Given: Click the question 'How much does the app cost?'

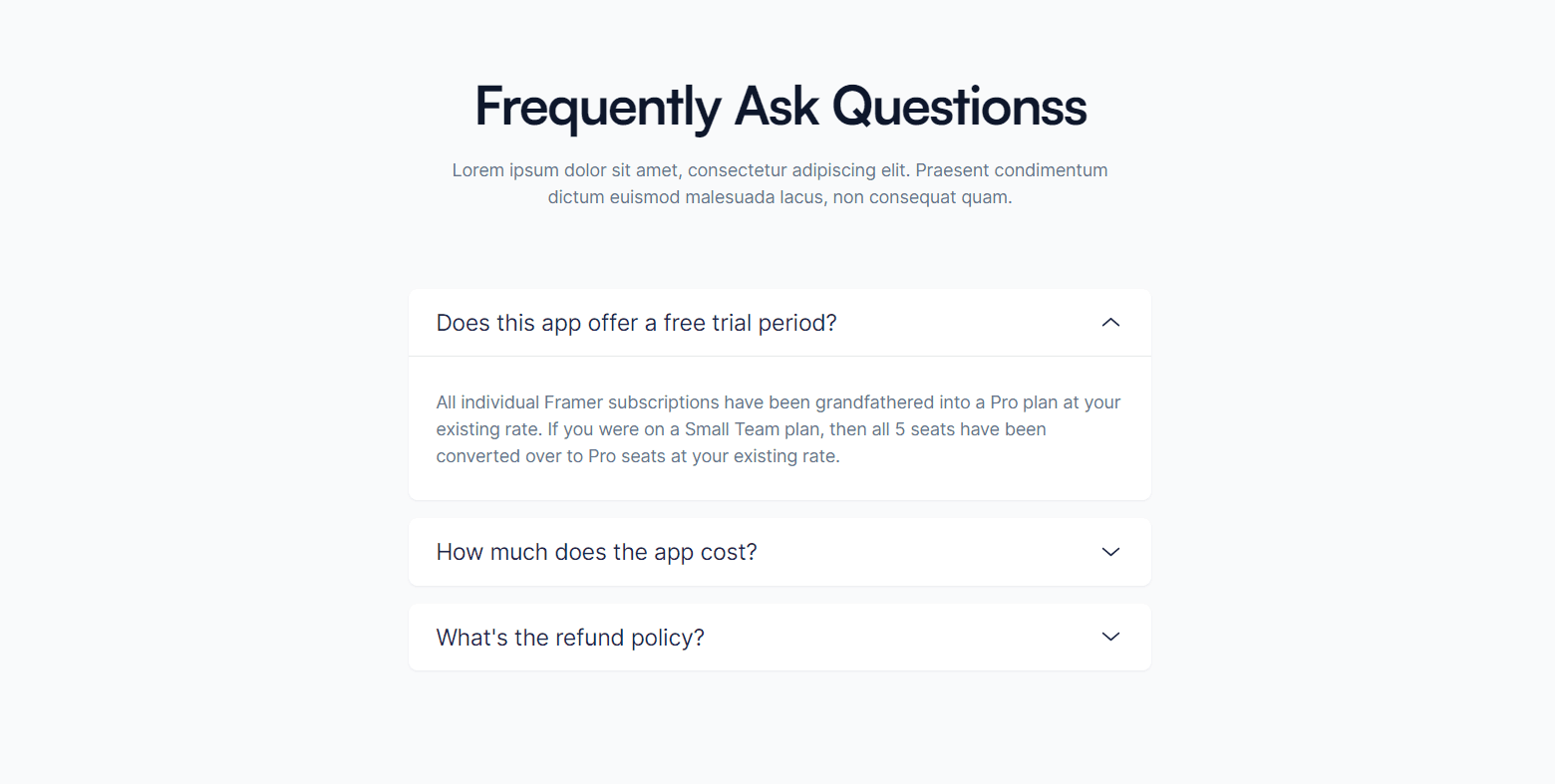Looking at the screenshot, I should (596, 552).
